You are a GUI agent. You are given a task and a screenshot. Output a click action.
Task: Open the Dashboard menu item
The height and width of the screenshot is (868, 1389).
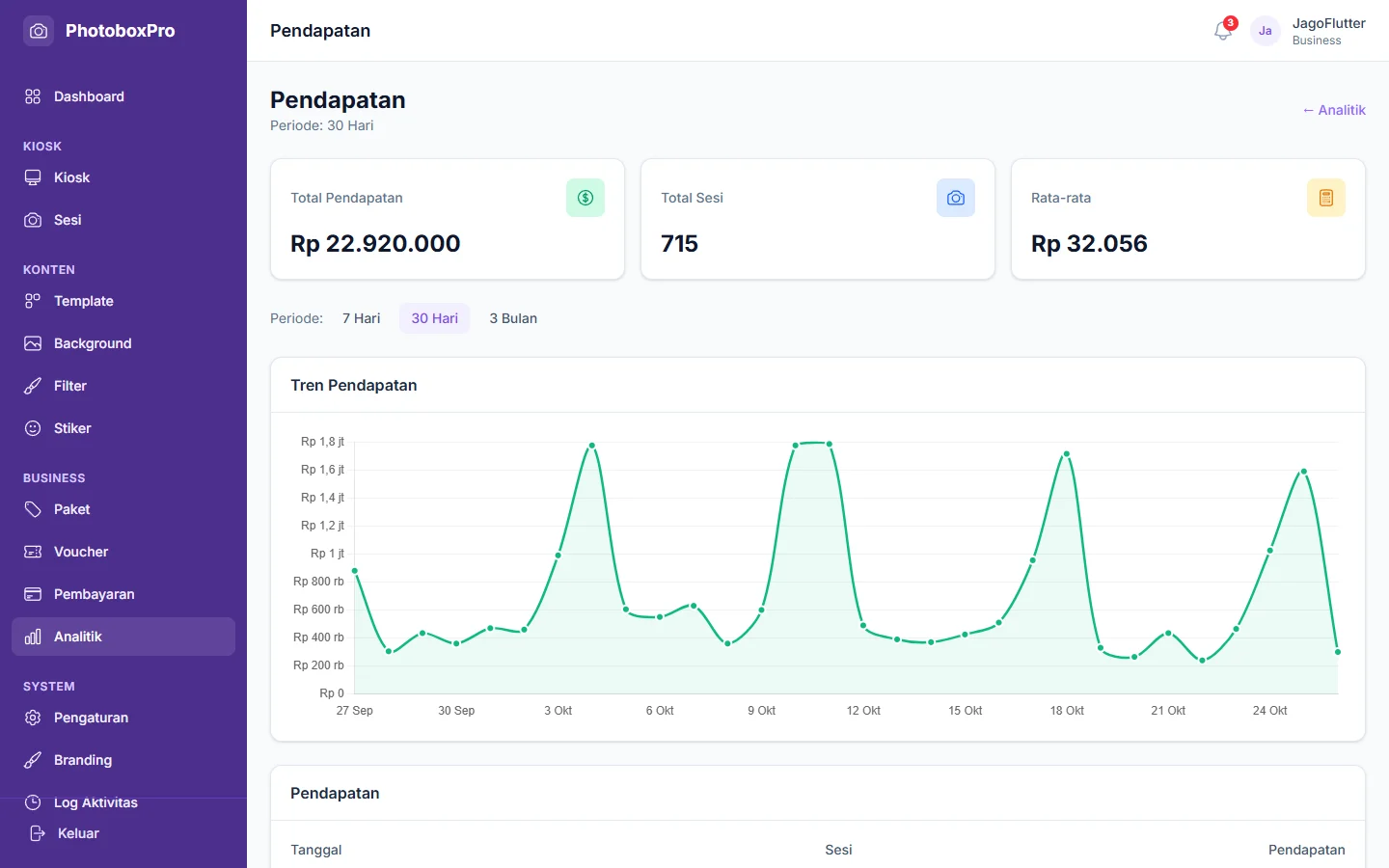tap(123, 96)
